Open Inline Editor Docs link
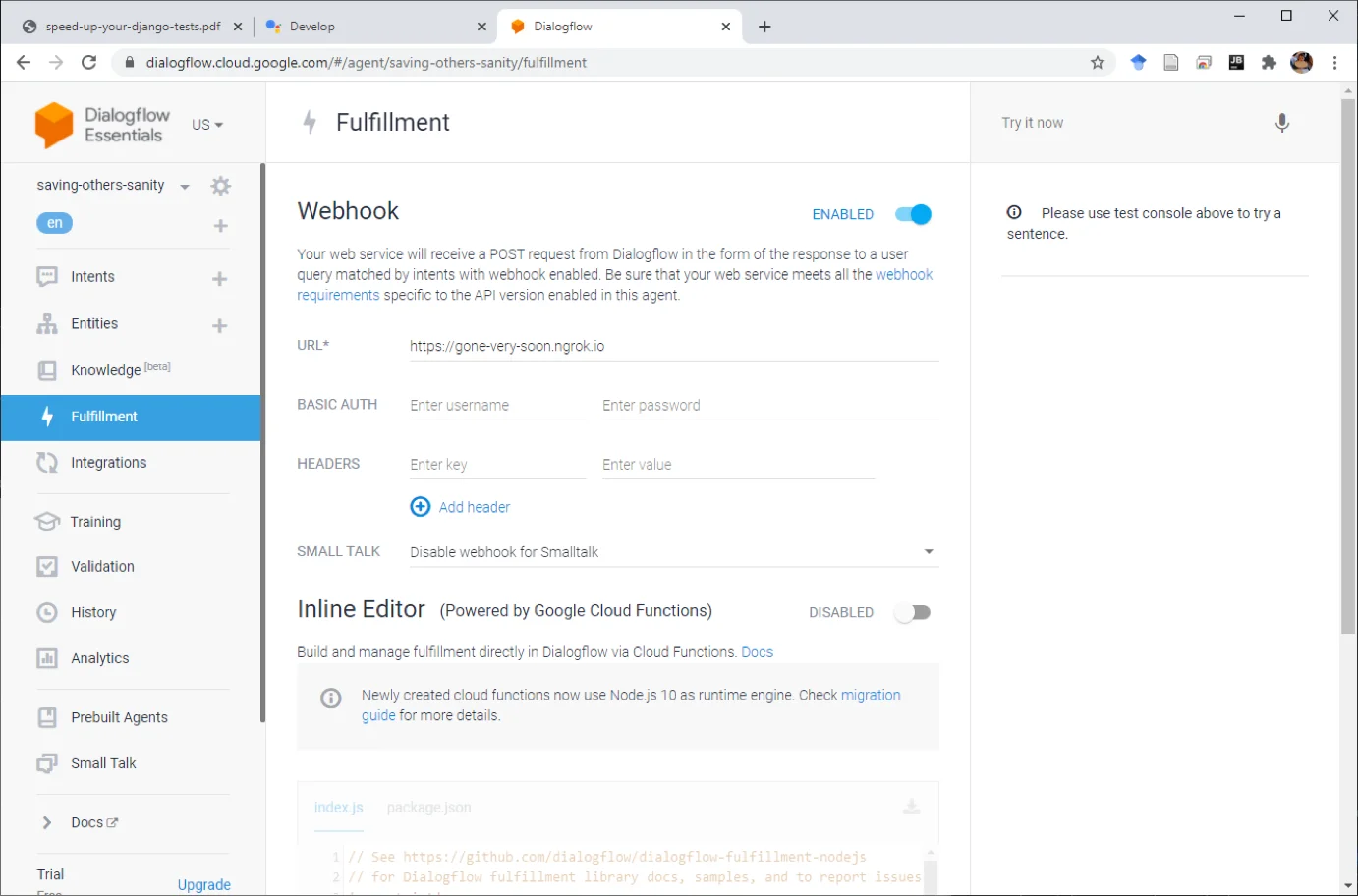This screenshot has width=1358, height=896. [757, 652]
